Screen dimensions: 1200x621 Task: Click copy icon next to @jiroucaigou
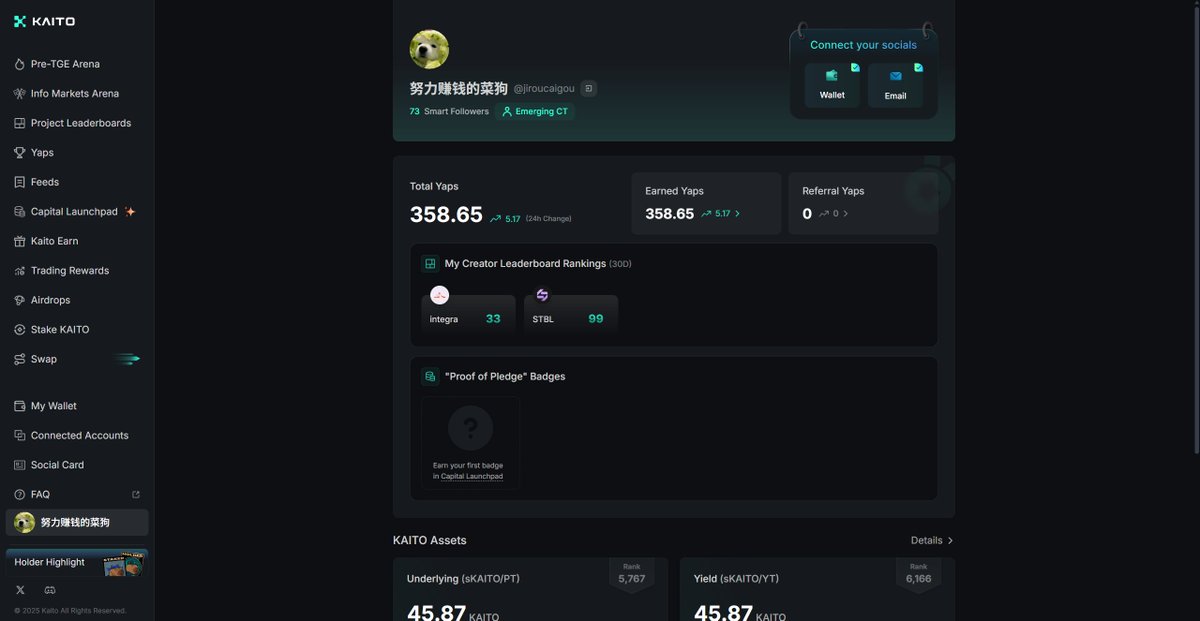point(589,89)
